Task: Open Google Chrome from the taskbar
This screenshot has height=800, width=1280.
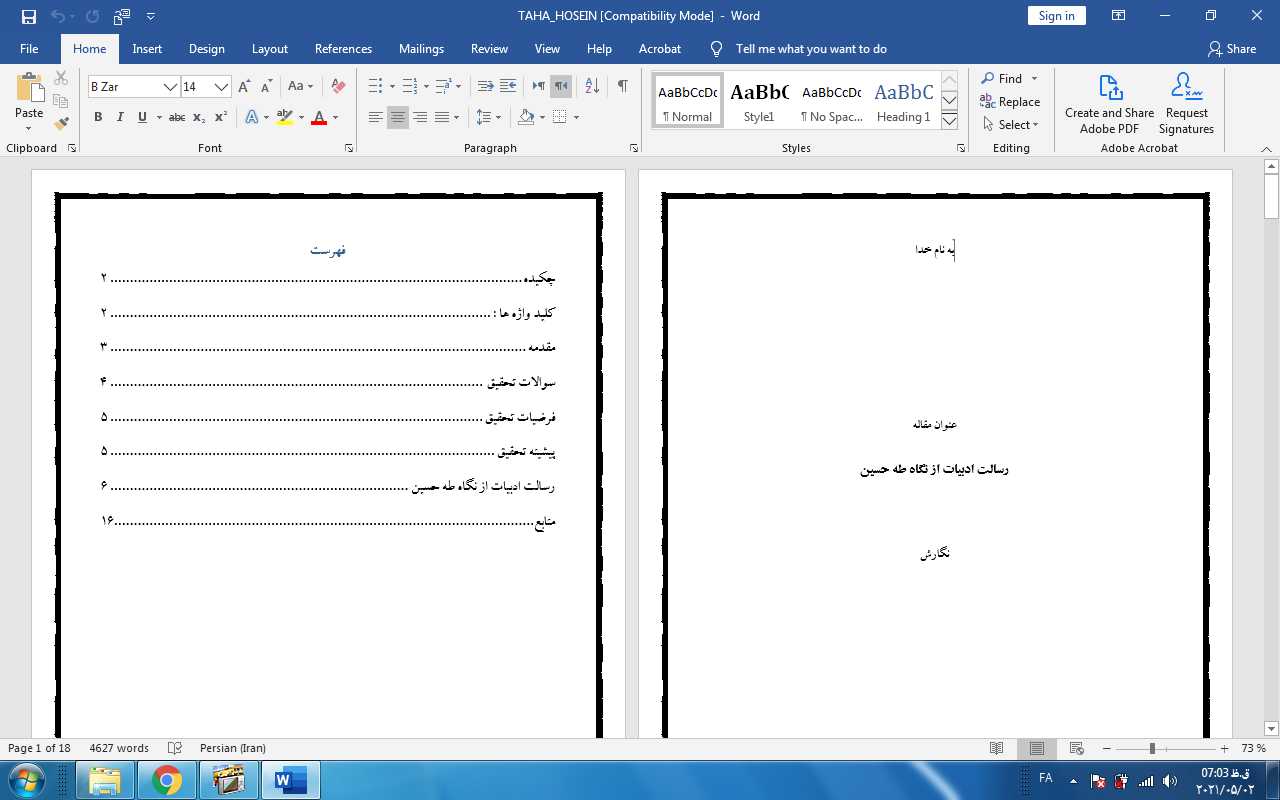Action: 167,780
